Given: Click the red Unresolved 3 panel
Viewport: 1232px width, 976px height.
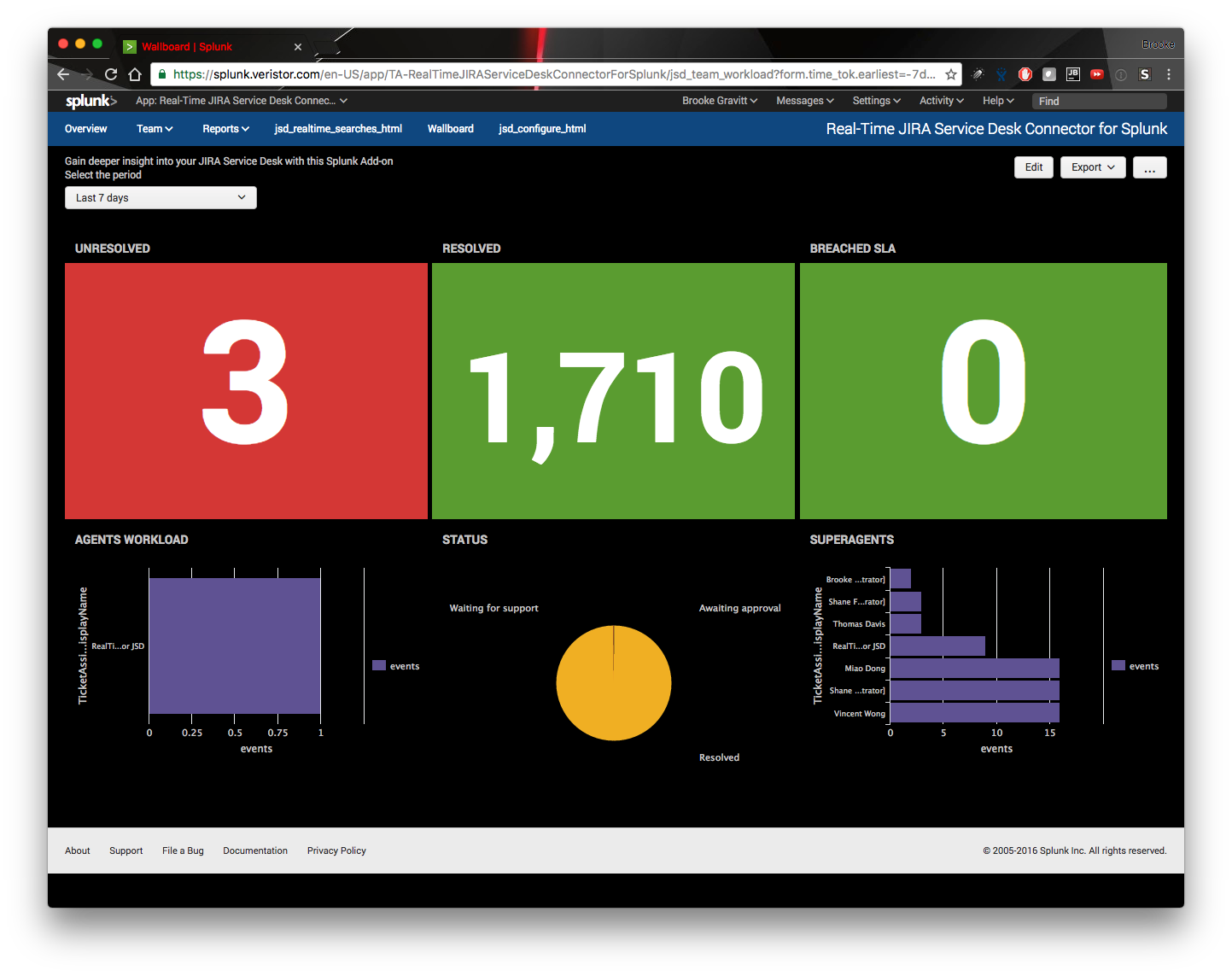Looking at the screenshot, I should click(246, 391).
